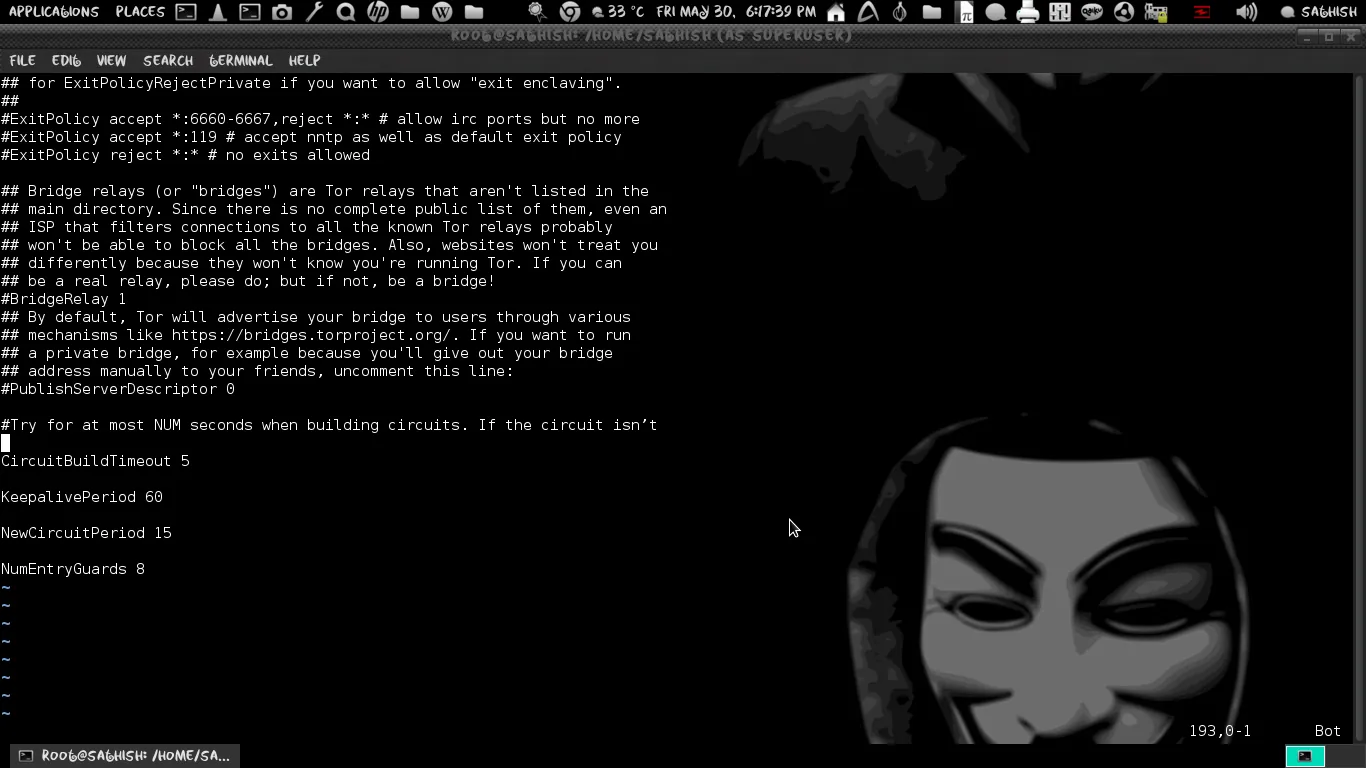Open the home folder house icon
The image size is (1366, 768).
click(x=836, y=12)
